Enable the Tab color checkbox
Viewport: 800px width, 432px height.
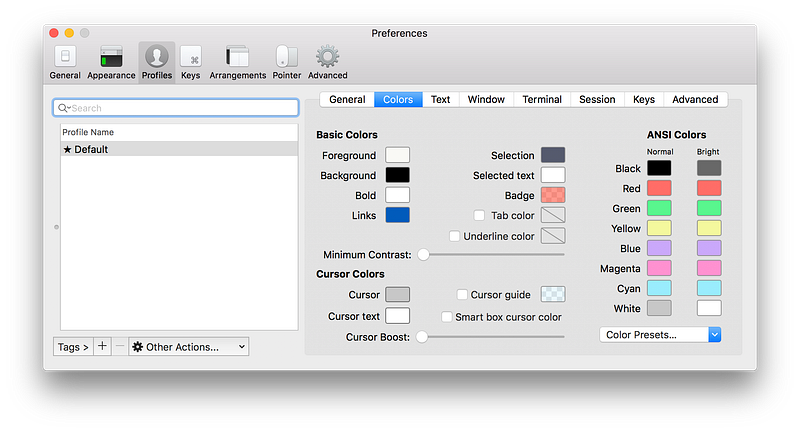[479, 216]
